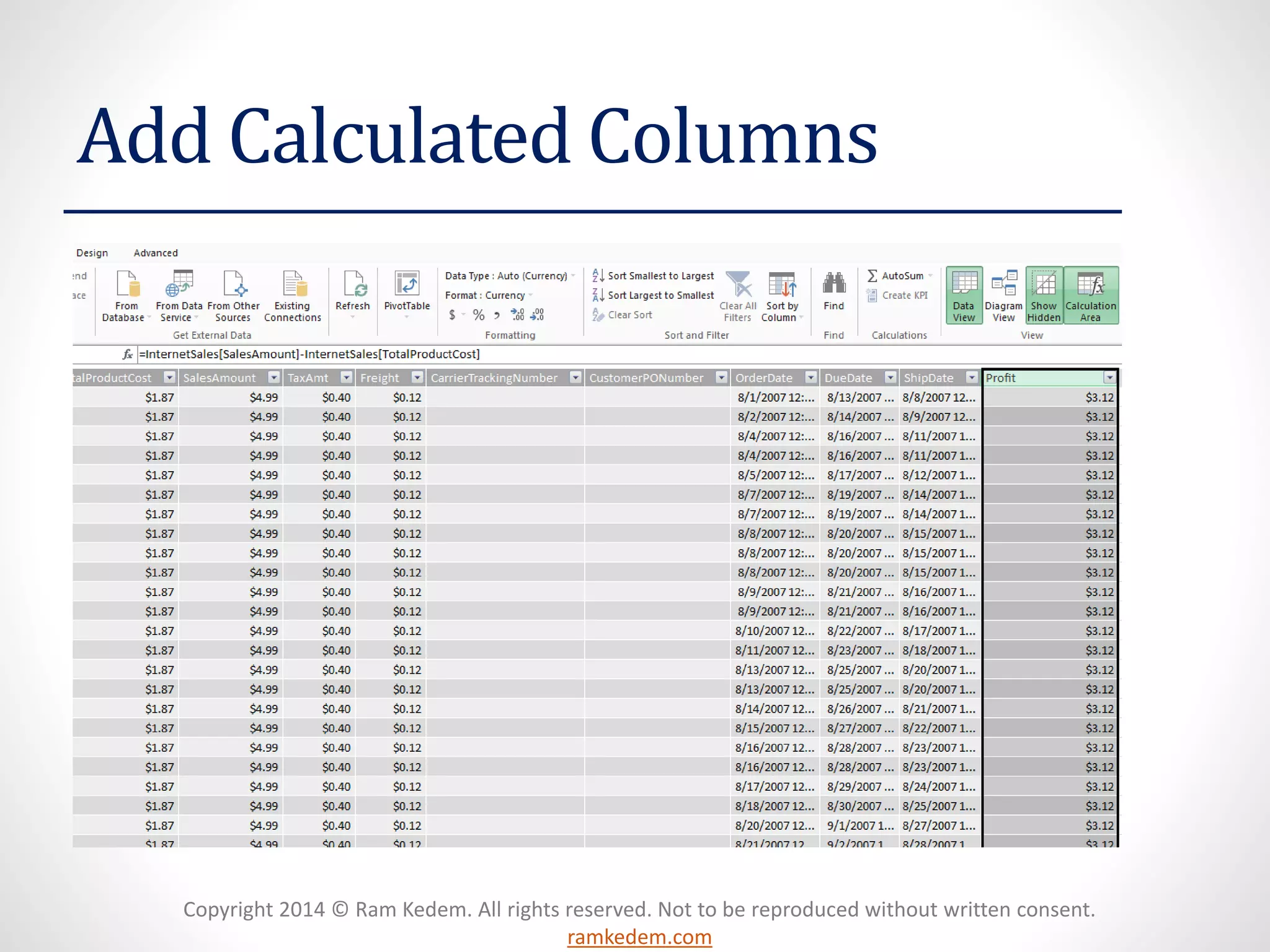This screenshot has width=1270, height=952.
Task: Expand the Format Currency dropdown
Action: pyautogui.click(x=531, y=296)
